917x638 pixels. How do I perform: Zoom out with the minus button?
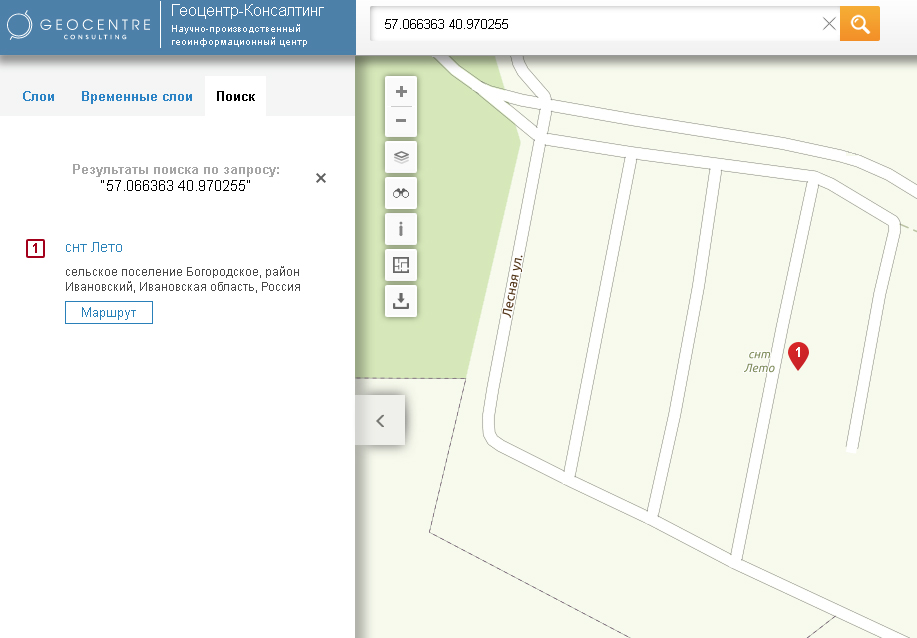401,121
